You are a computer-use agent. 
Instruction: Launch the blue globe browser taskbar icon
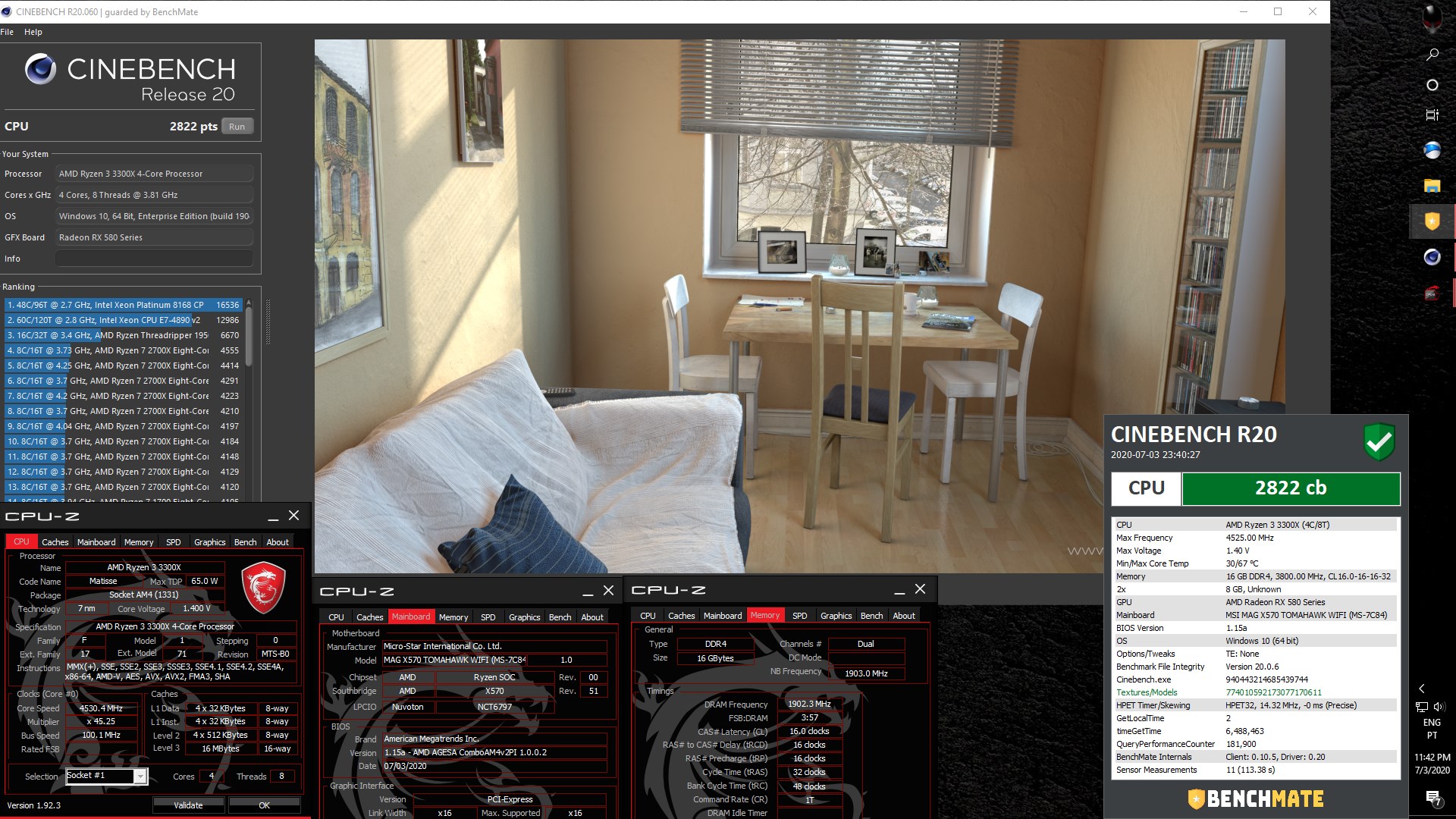[1432, 150]
